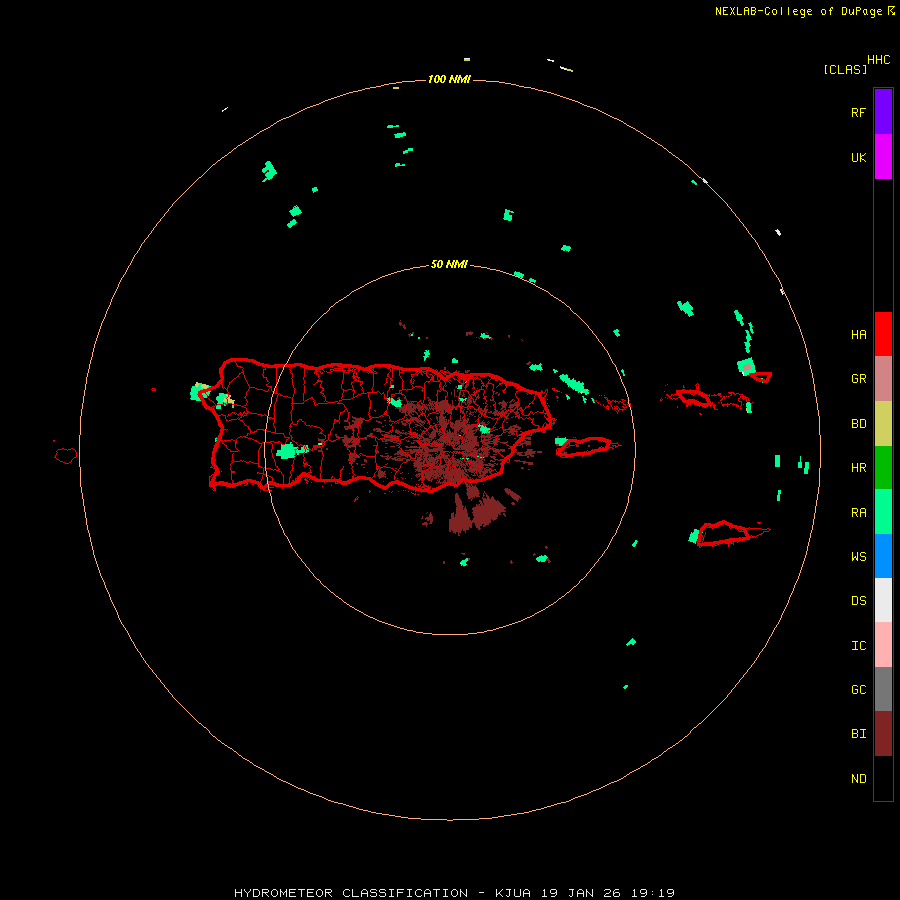900x900 pixels.
Task: Click the BI brown legend swatch
Action: coord(883,734)
